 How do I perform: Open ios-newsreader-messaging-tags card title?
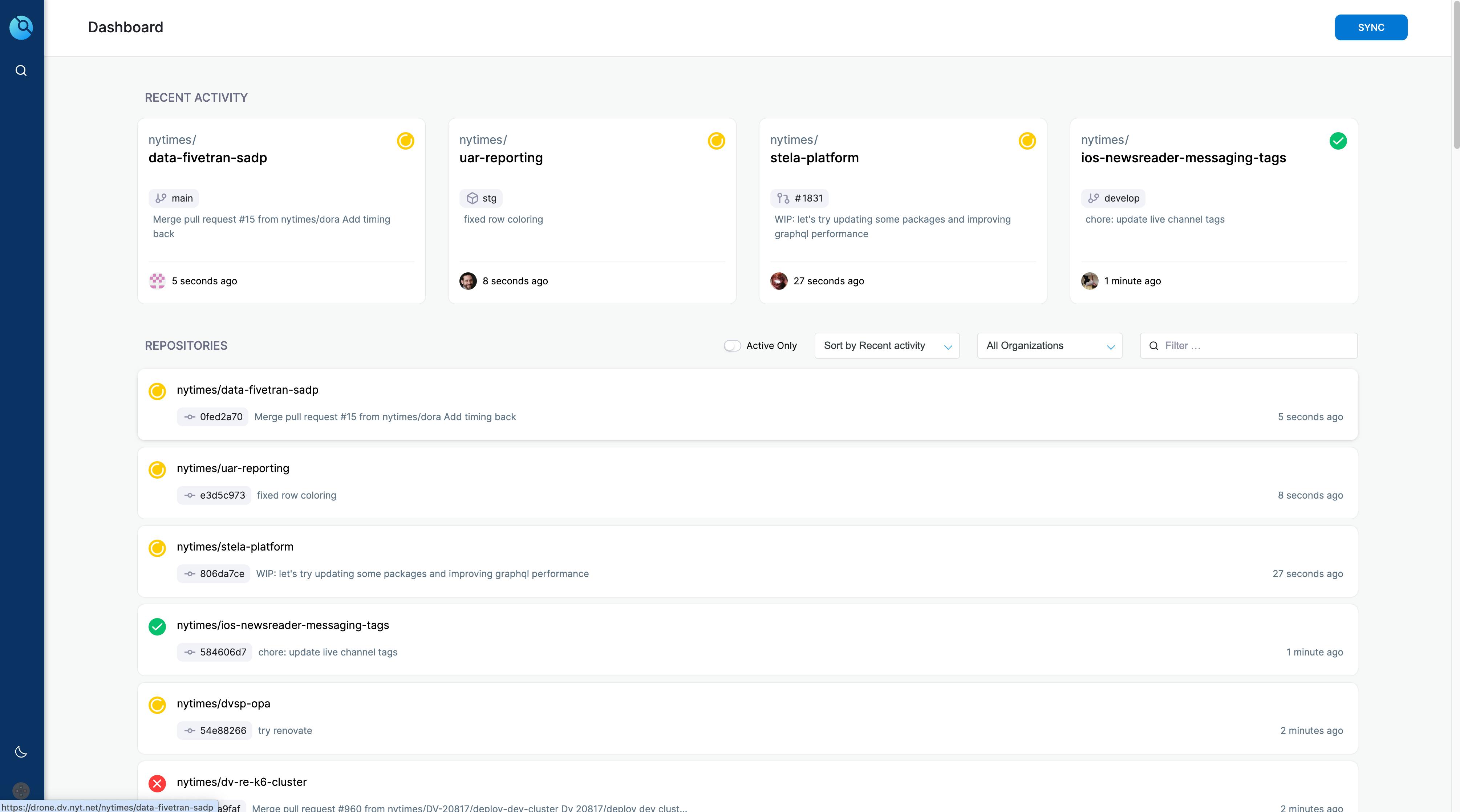point(1183,158)
